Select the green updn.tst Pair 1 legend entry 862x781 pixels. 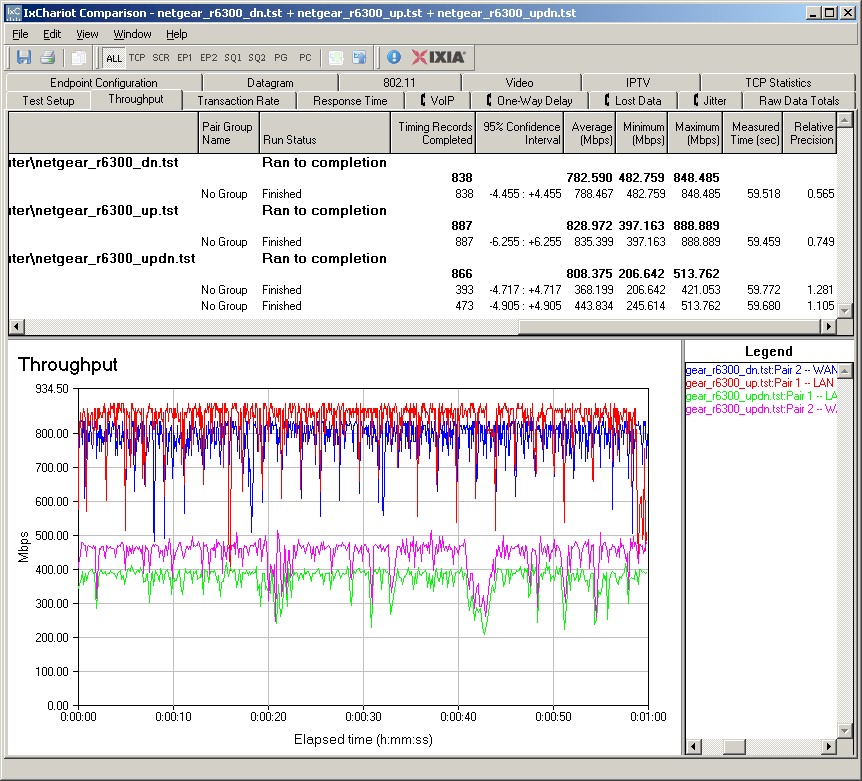click(761, 396)
